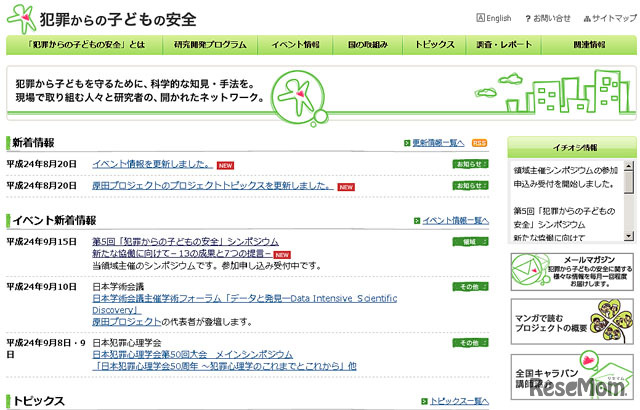
Task: Click the orange RSS feed icon
Action: pos(480,143)
